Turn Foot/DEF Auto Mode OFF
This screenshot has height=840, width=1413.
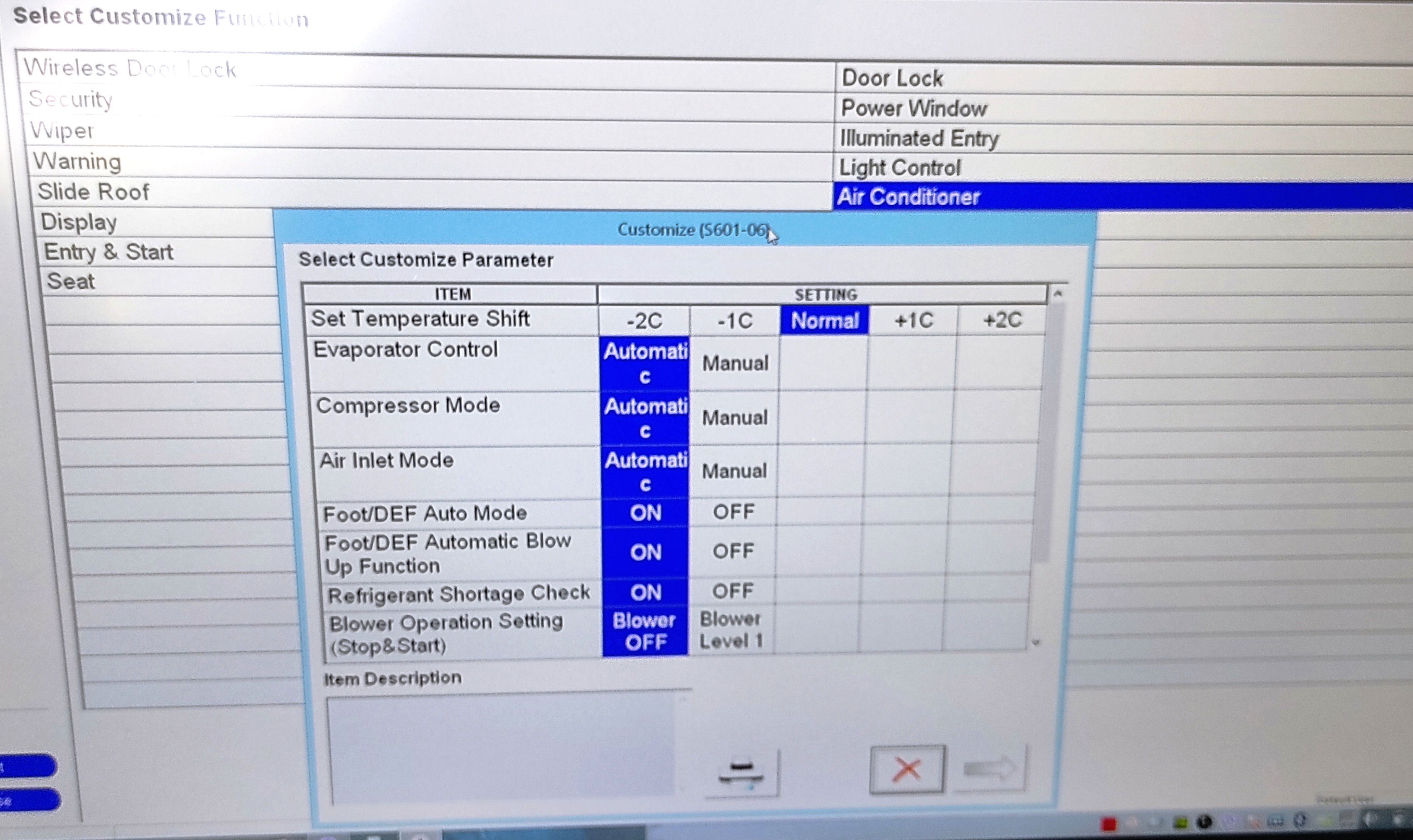(x=734, y=512)
